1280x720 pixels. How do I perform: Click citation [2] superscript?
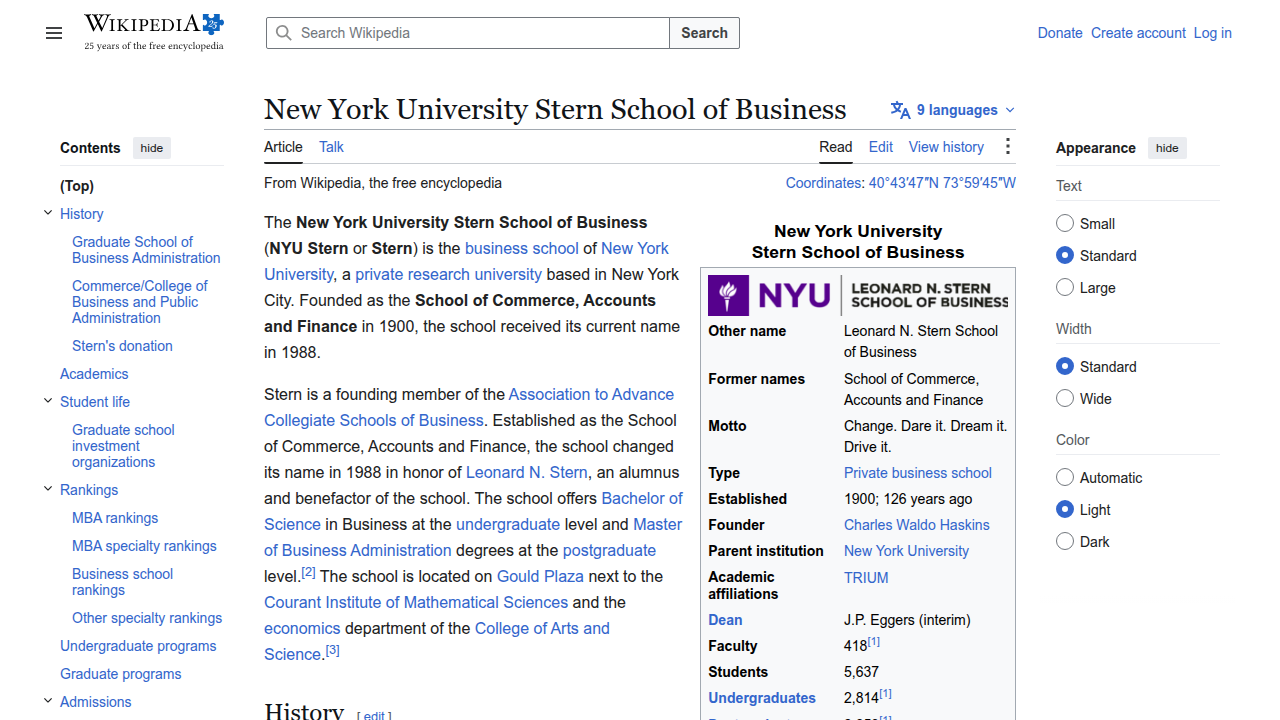tap(308, 572)
